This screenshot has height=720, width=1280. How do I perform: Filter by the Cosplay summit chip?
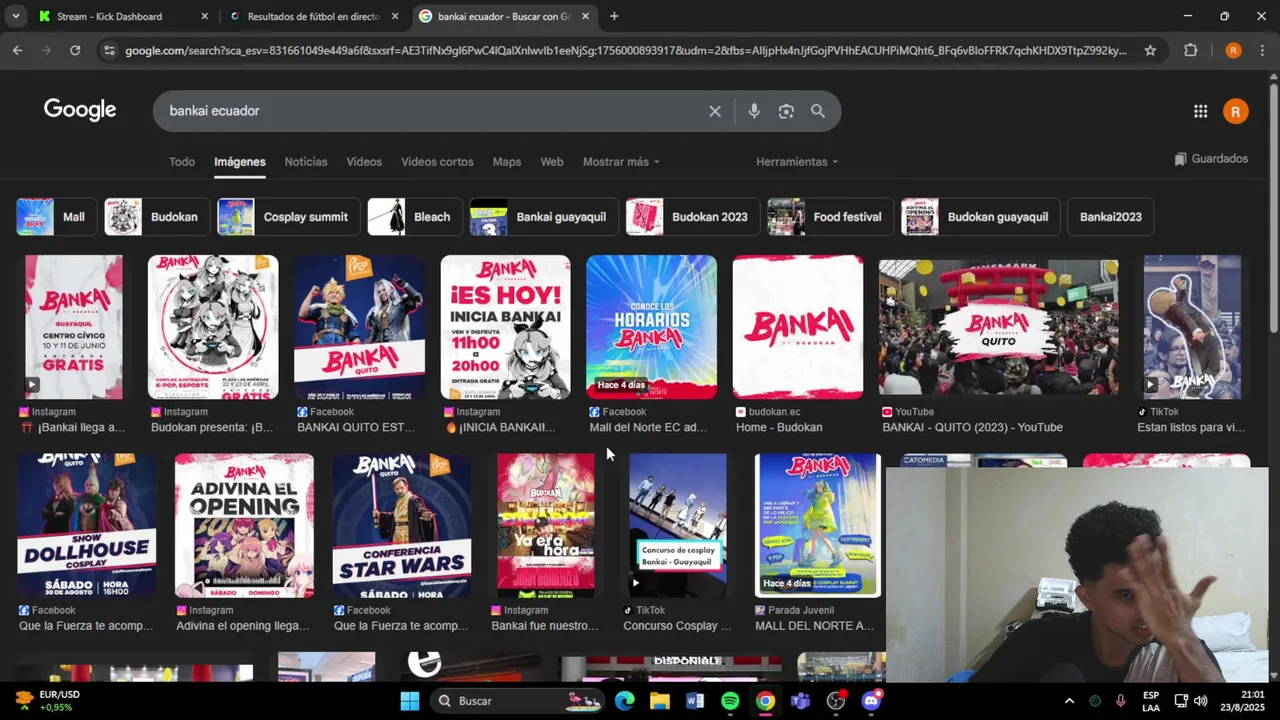(288, 217)
